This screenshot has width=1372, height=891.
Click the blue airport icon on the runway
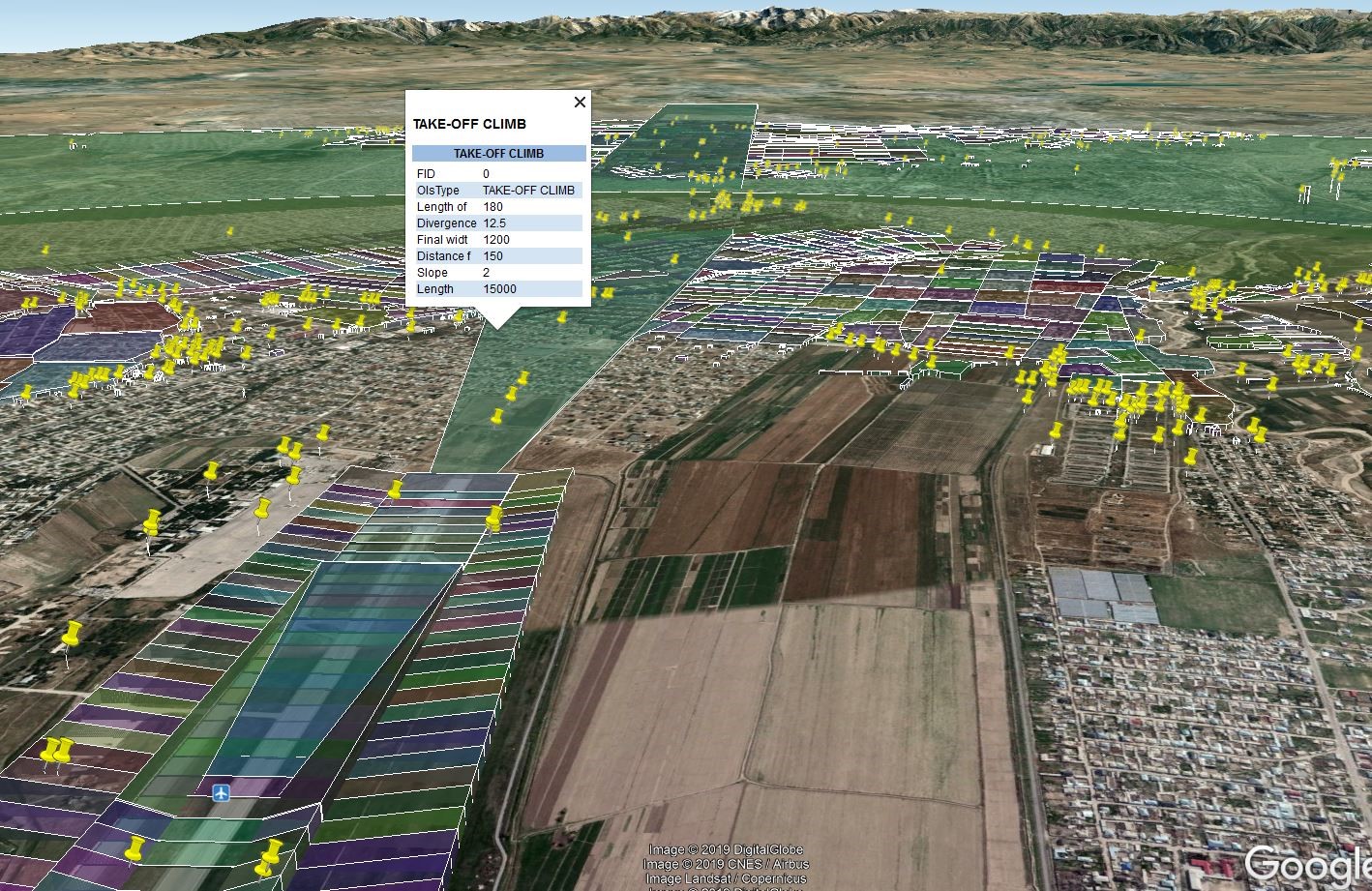pos(222,793)
